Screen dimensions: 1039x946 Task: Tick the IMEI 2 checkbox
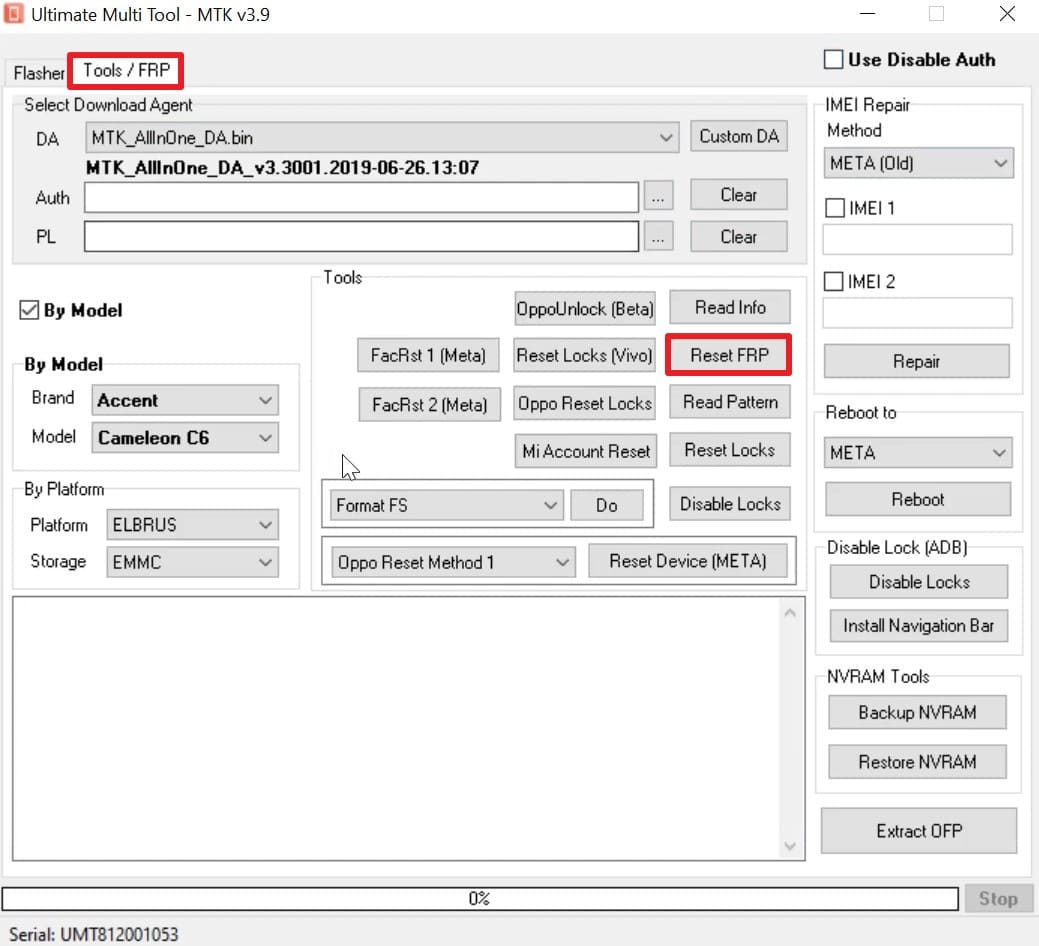point(834,282)
